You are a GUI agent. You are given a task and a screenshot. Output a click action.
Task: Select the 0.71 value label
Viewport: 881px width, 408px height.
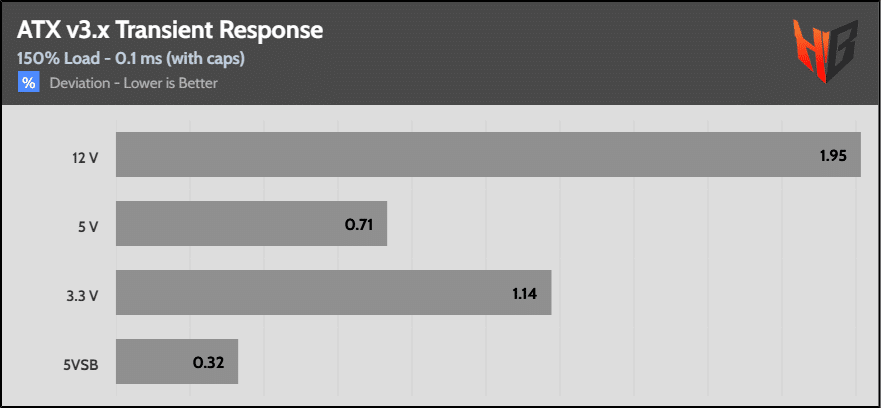point(359,224)
